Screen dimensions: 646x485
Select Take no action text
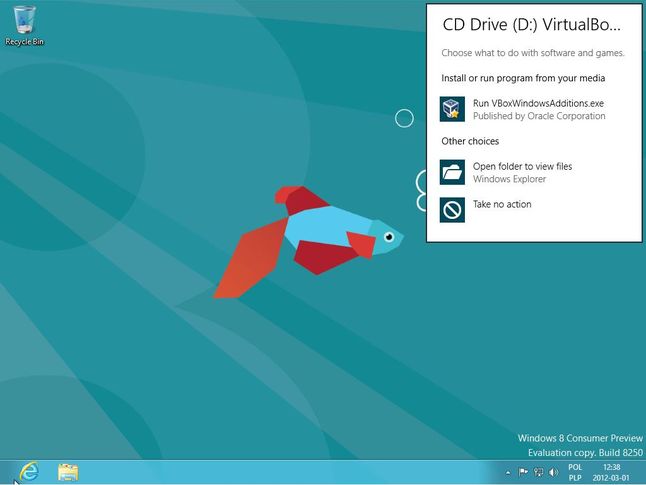(x=502, y=204)
